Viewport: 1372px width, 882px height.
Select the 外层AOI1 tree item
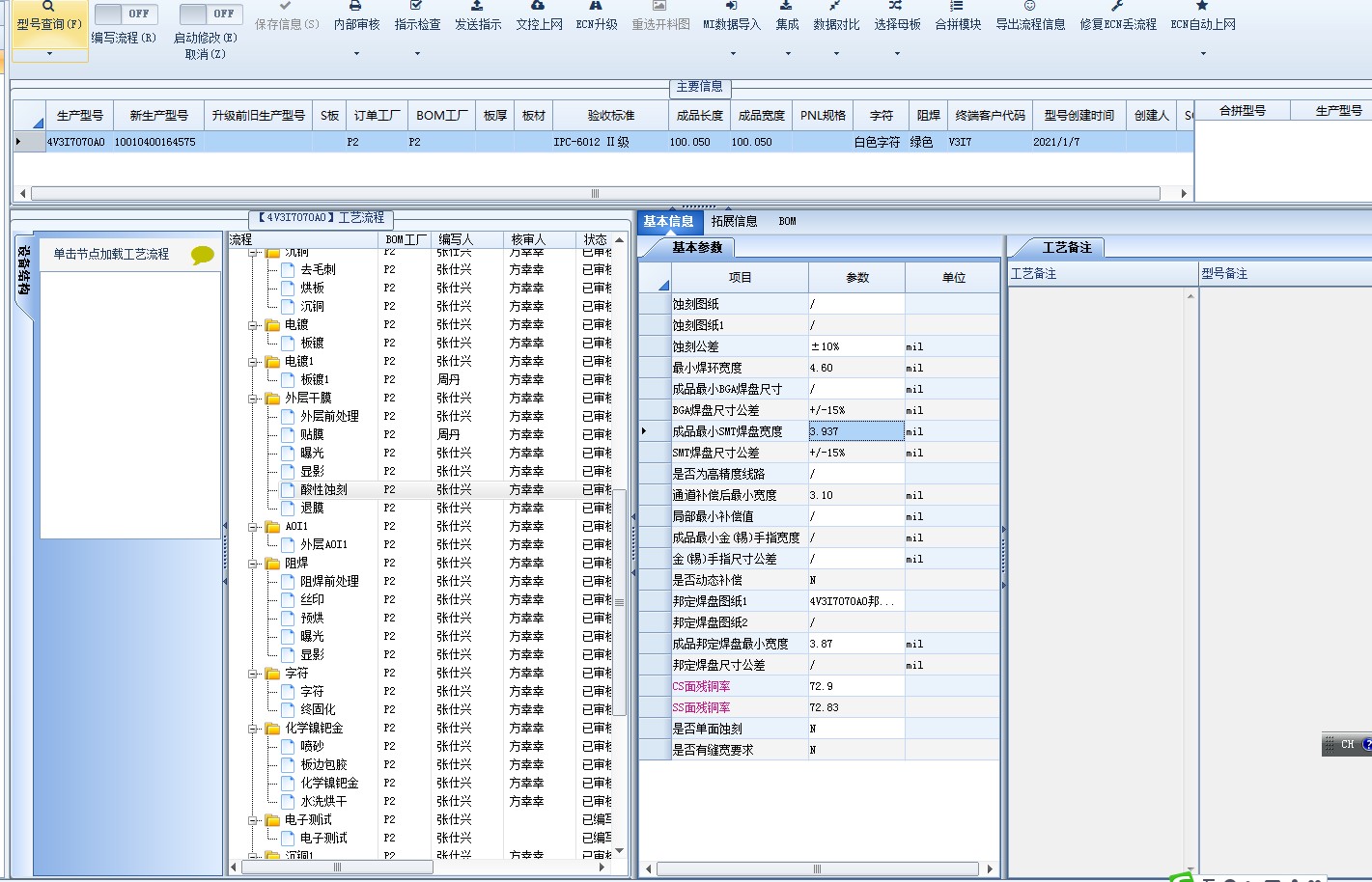(323, 545)
